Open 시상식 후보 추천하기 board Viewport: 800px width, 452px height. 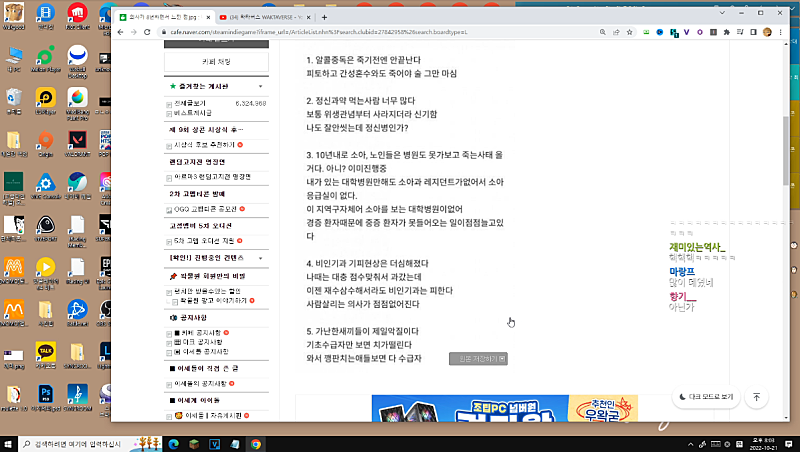(205, 145)
